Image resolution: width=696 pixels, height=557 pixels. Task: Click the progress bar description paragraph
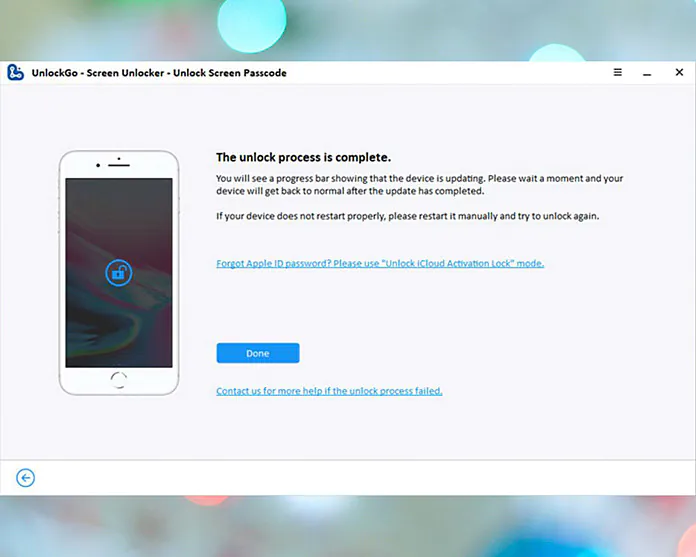coord(419,185)
